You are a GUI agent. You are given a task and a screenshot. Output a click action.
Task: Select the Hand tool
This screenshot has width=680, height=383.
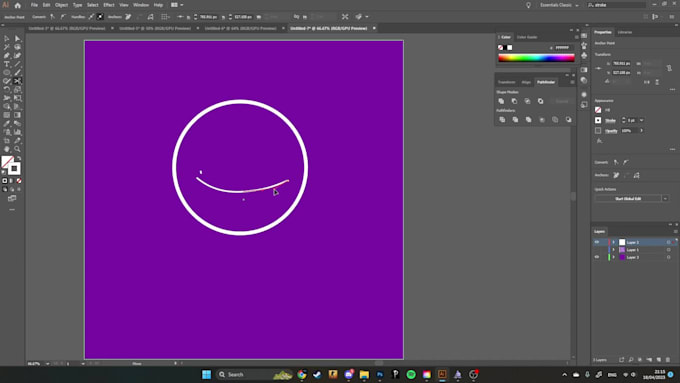pyautogui.click(x=7, y=149)
